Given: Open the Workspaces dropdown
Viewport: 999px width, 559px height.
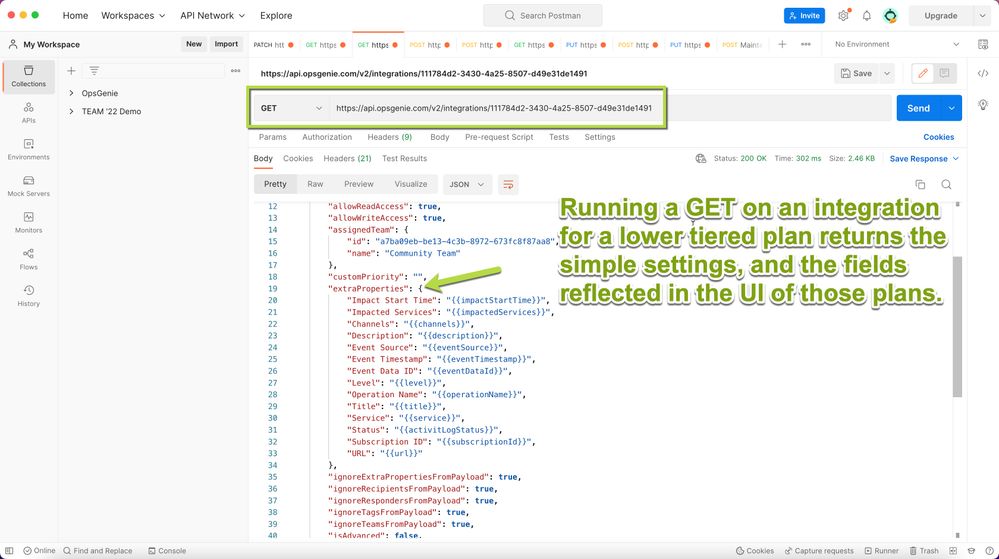Looking at the screenshot, I should tap(133, 15).
